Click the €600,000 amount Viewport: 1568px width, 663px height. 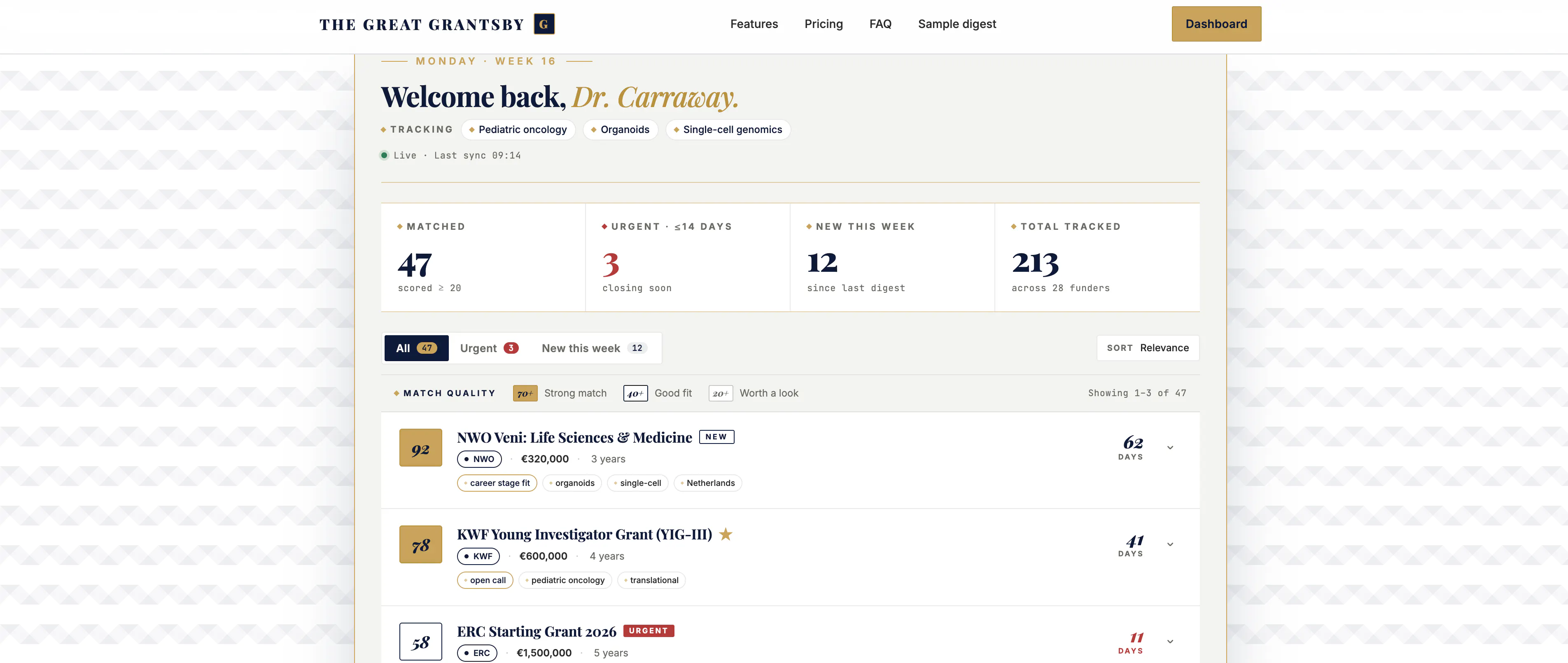tap(543, 556)
